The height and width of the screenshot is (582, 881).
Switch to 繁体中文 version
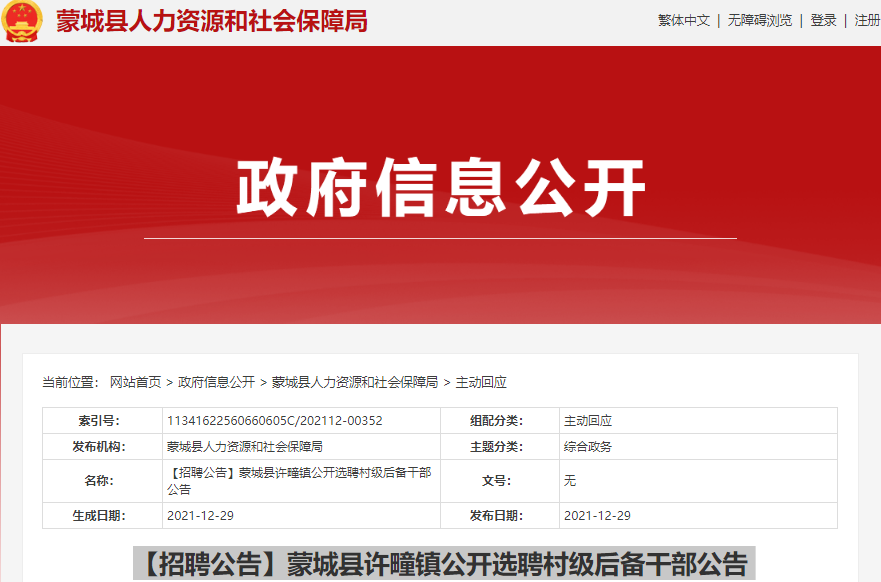pos(684,21)
